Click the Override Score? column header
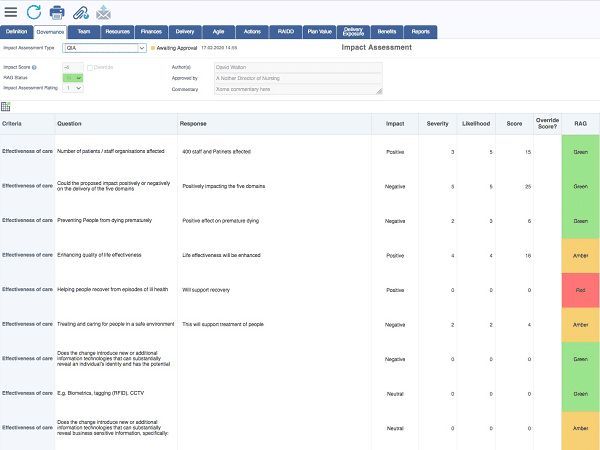This screenshot has width=600, height=450. pos(548,123)
